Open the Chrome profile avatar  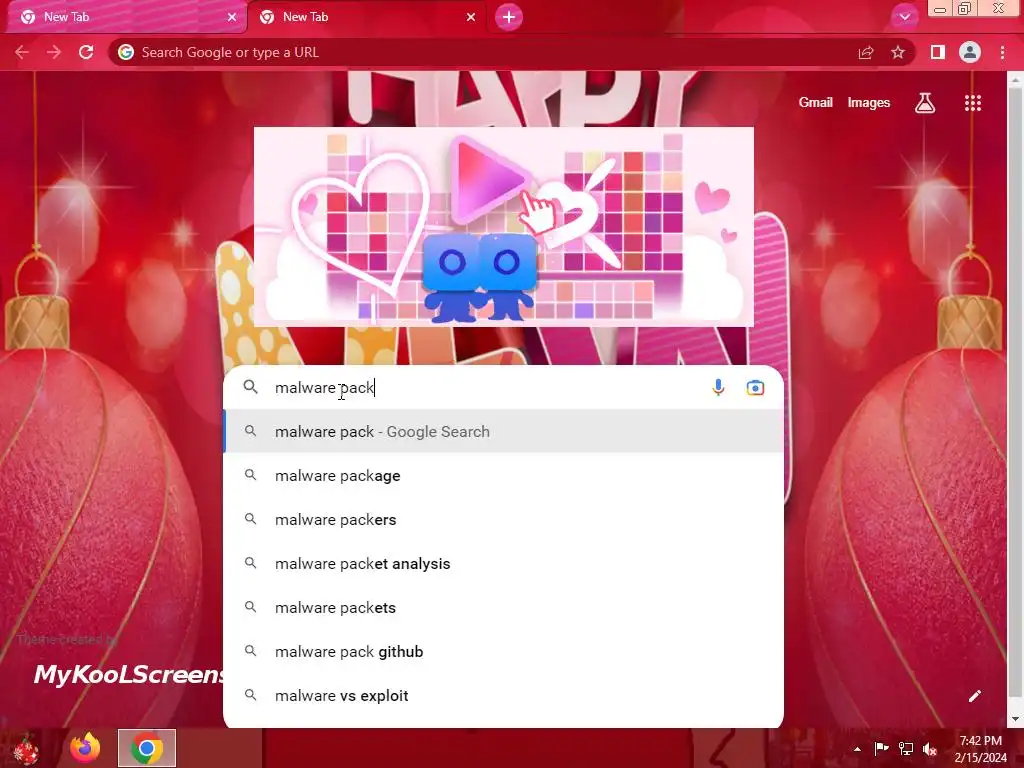click(970, 52)
